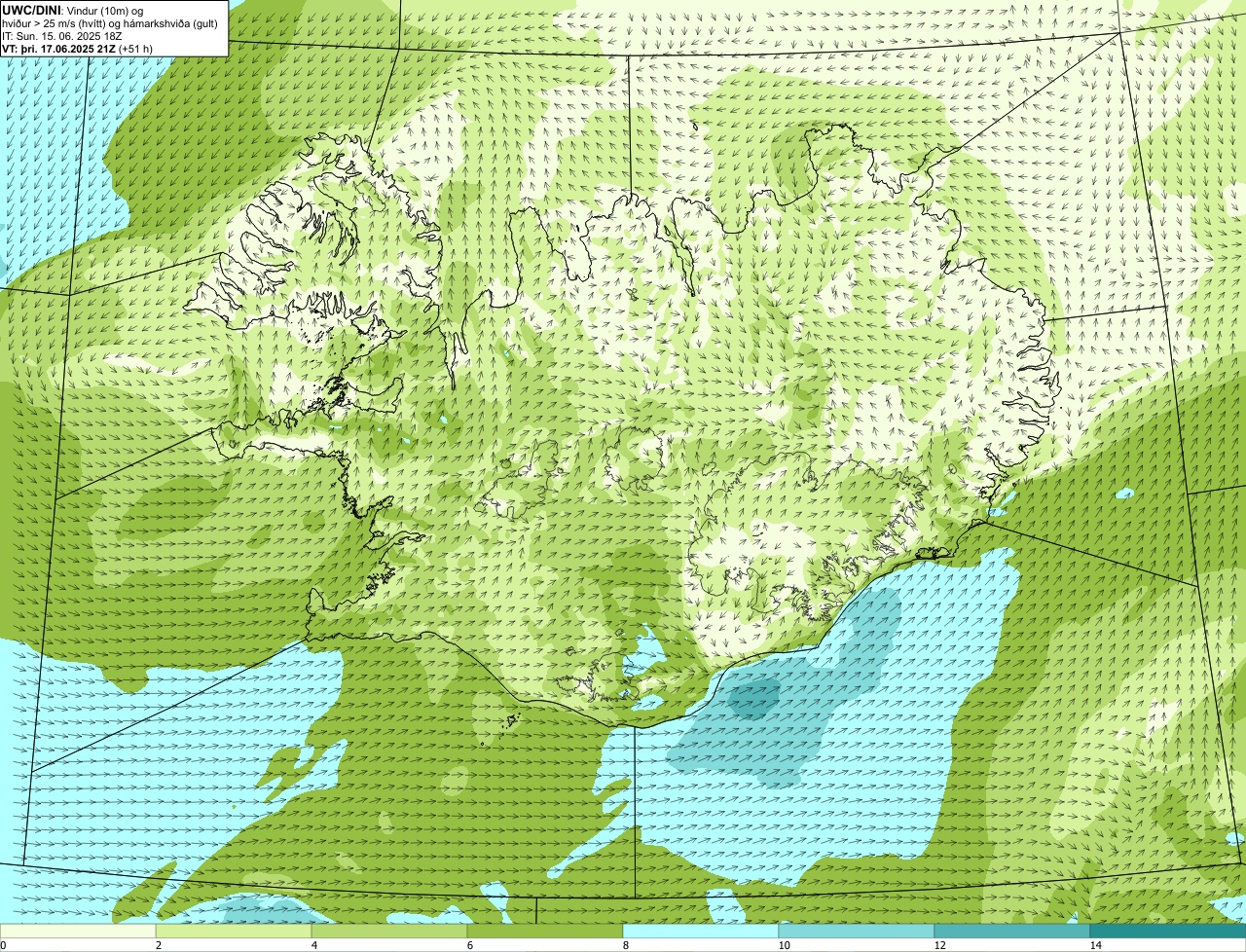The width and height of the screenshot is (1246, 952).
Task: Click the line mentioning "hámarkshviða (gult)"
Action: point(110,22)
